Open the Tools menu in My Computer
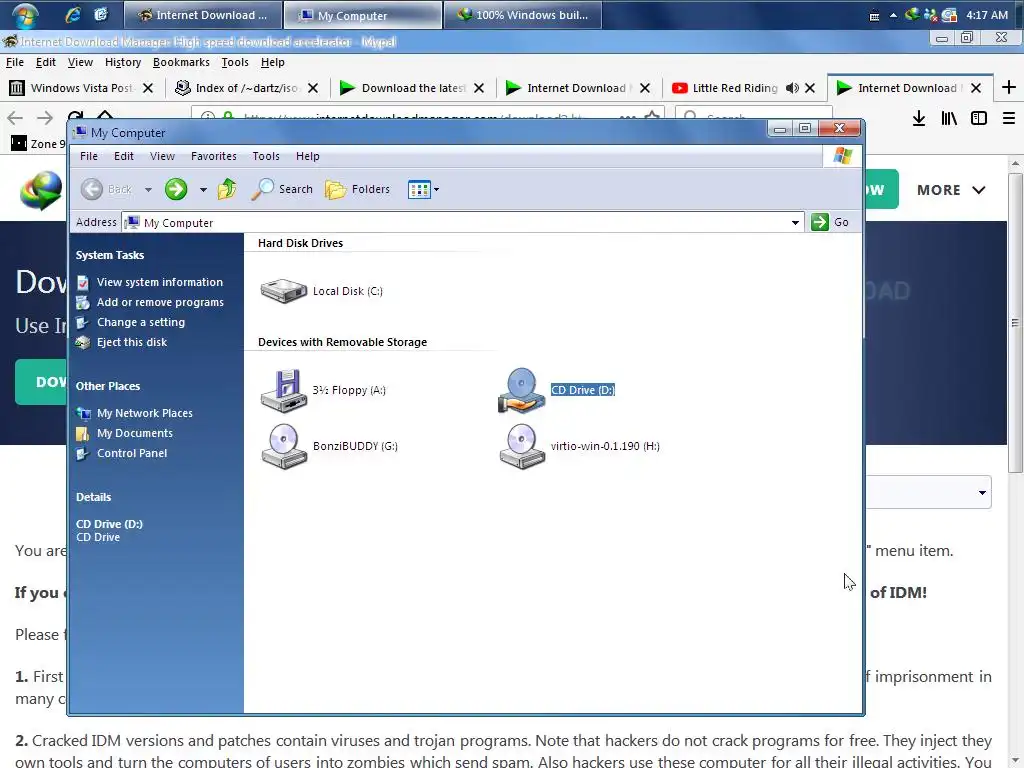1024x768 pixels. 266,156
